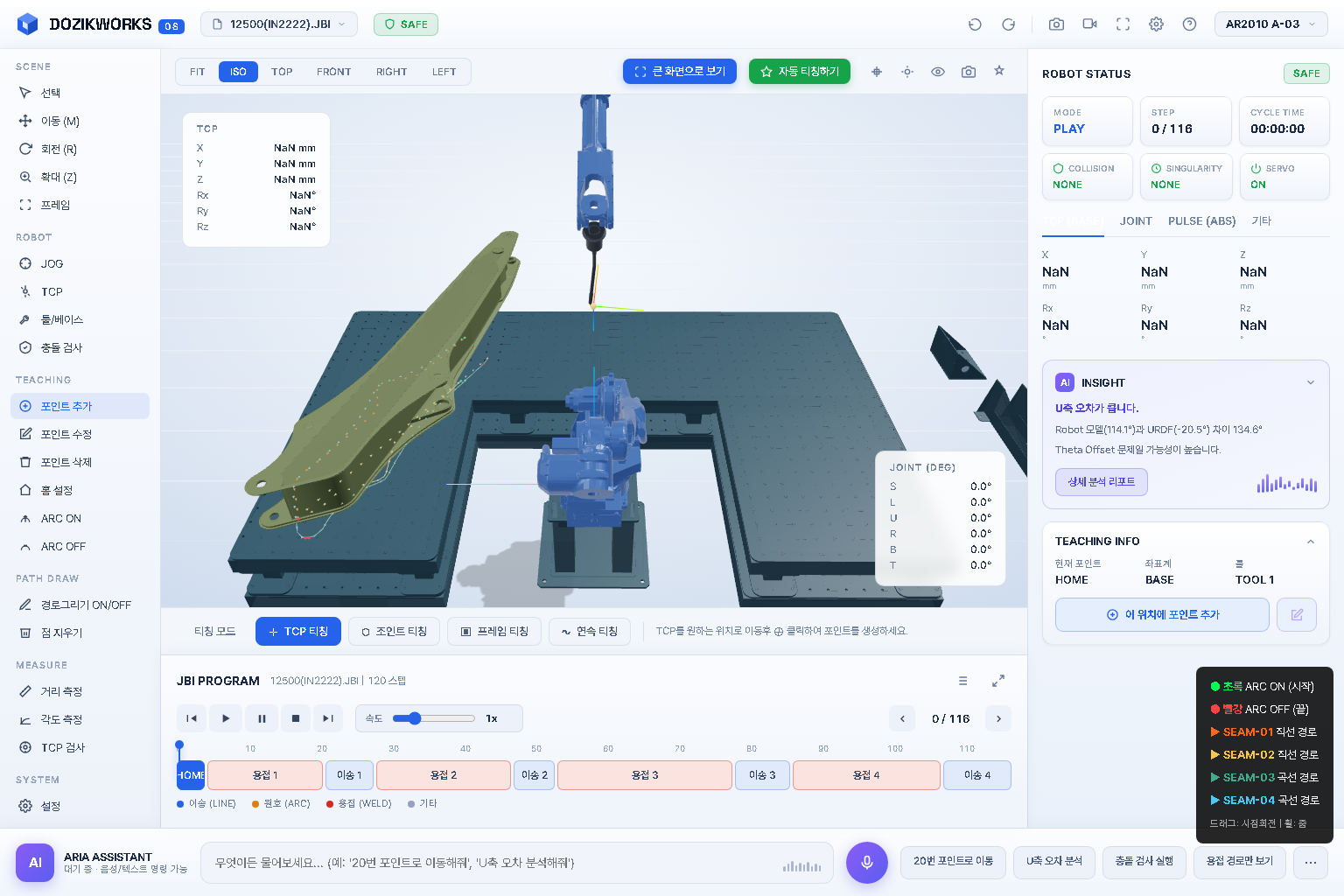Click the 용접 3 timeline segment
The image size is (1344, 896).
pyautogui.click(x=645, y=775)
